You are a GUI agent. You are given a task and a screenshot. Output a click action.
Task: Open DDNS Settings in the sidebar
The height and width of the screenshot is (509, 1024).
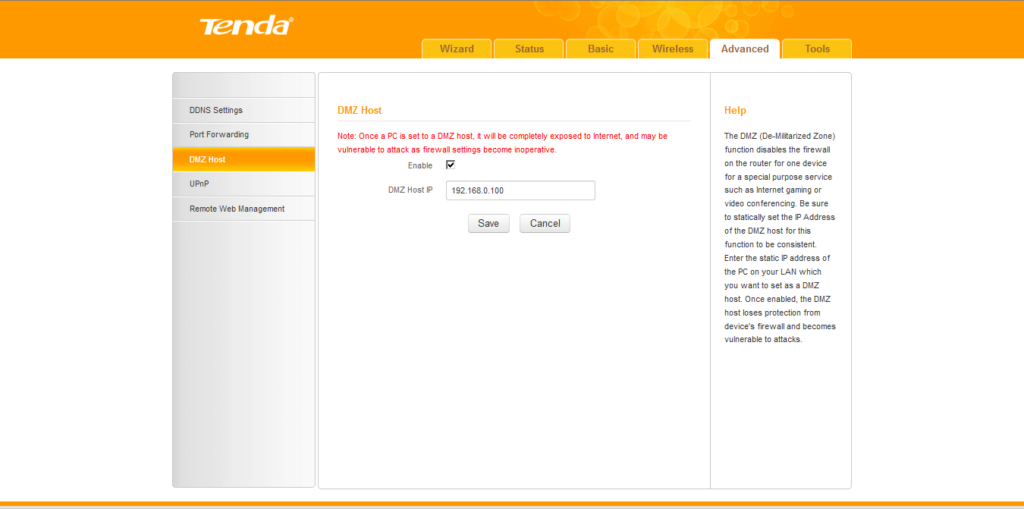216,110
